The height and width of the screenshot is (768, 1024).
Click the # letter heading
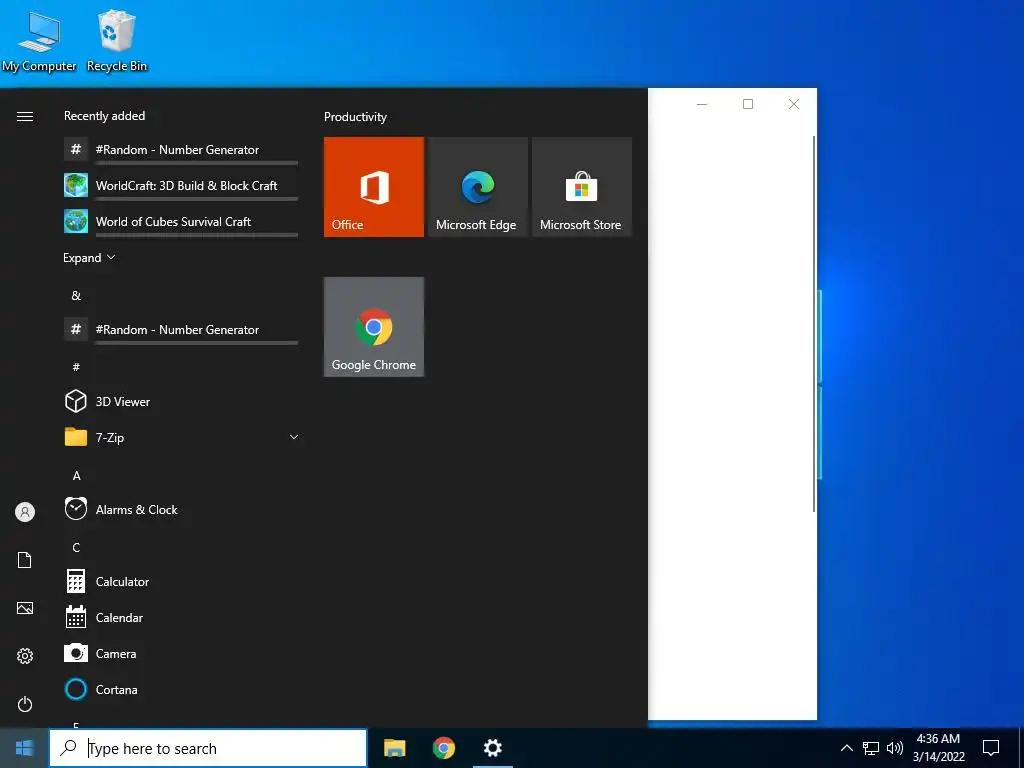(x=76, y=367)
